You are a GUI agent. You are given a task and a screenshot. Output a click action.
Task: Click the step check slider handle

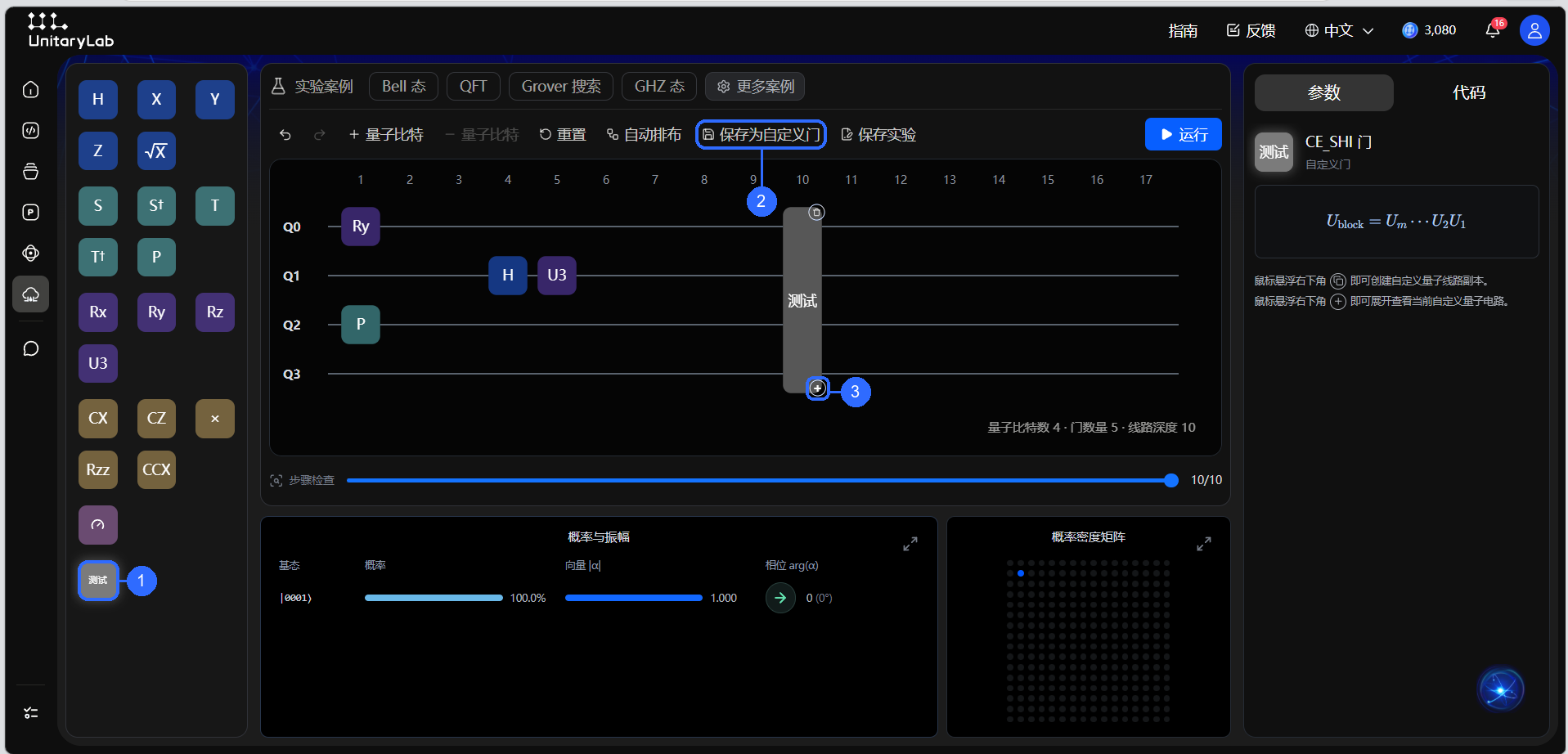pyautogui.click(x=1171, y=480)
